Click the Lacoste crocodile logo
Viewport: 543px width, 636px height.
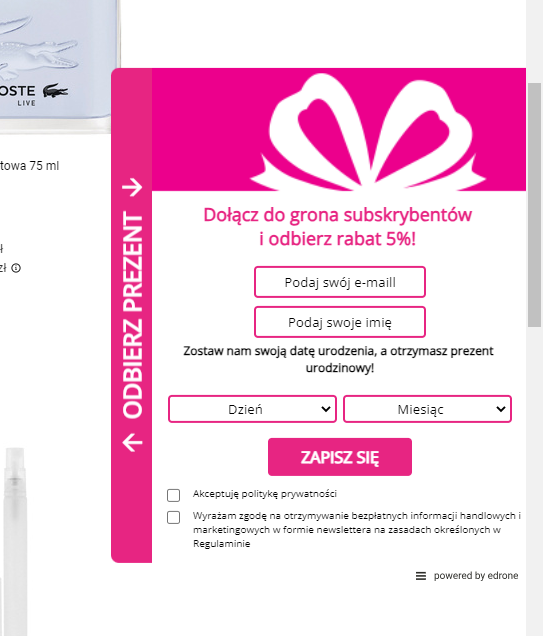[x=56, y=90]
